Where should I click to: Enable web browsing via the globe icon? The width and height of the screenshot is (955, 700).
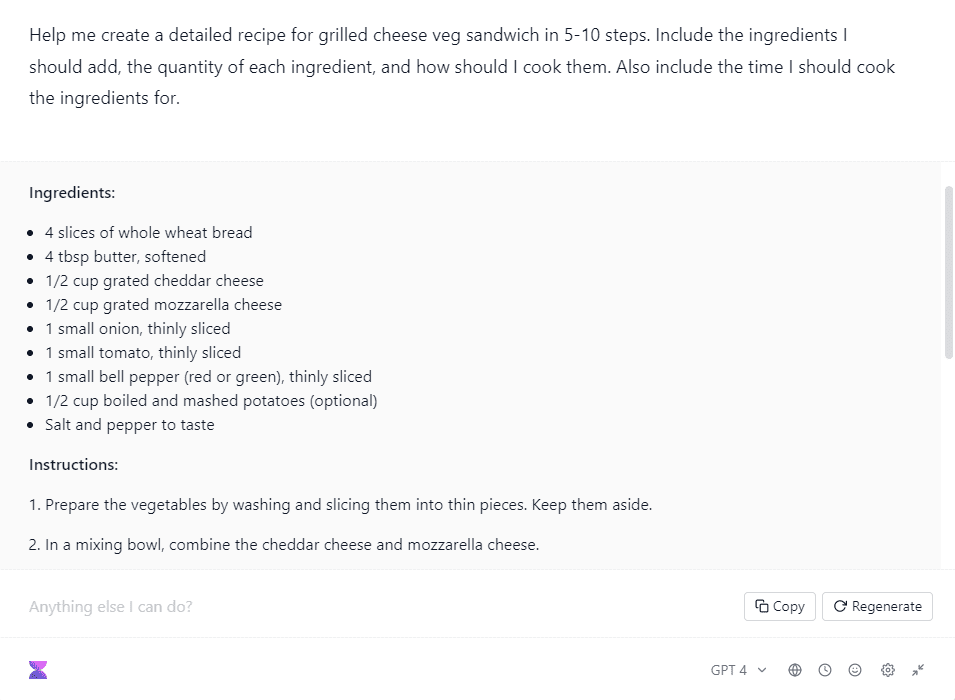[795, 670]
